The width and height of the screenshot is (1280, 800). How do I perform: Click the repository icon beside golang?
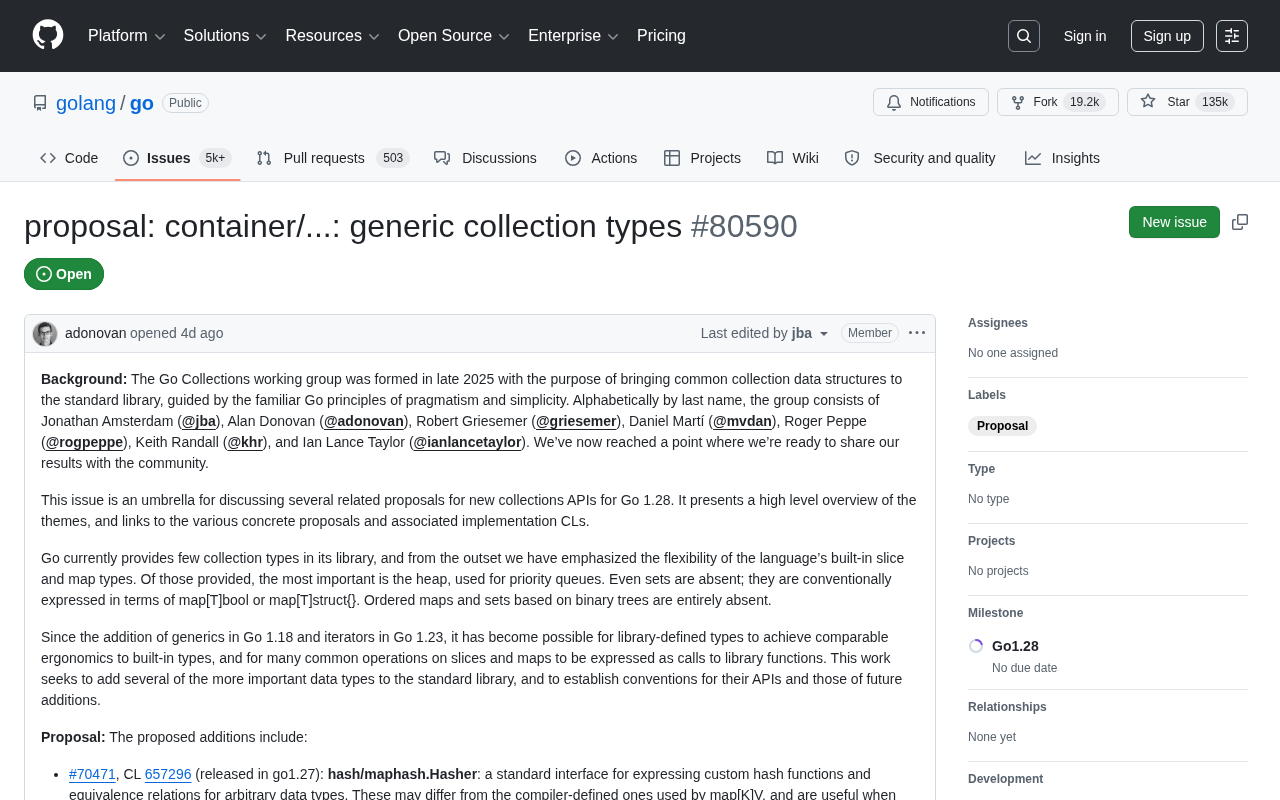[x=40, y=103]
